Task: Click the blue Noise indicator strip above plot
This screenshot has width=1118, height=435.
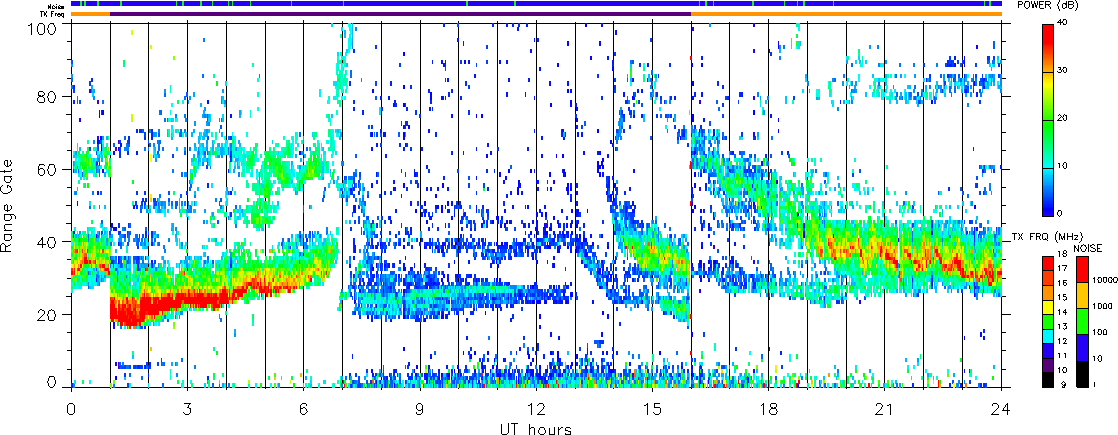Action: coord(536,4)
